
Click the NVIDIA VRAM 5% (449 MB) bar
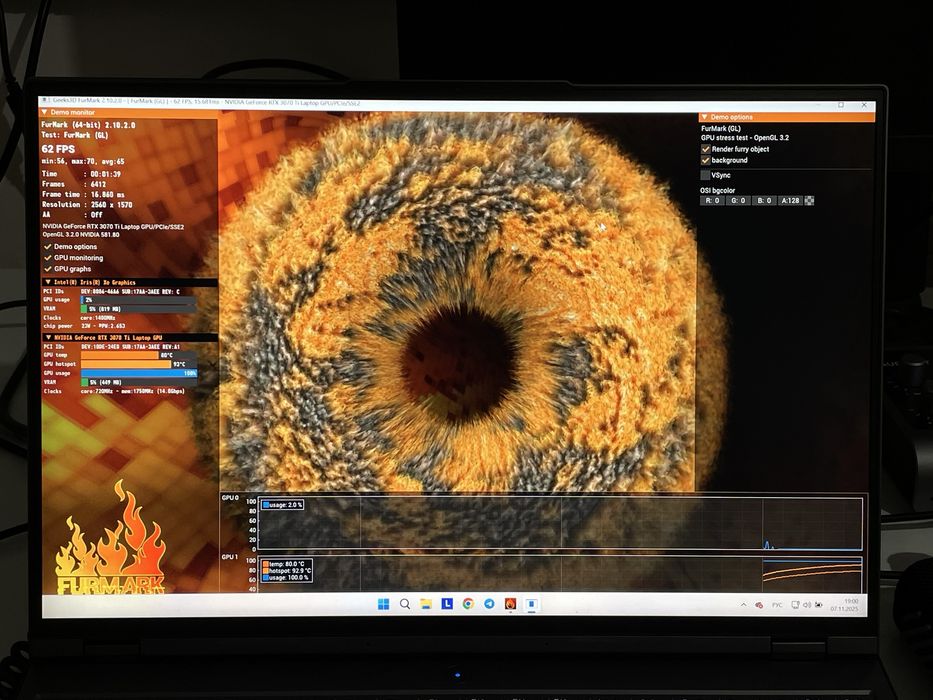point(139,382)
